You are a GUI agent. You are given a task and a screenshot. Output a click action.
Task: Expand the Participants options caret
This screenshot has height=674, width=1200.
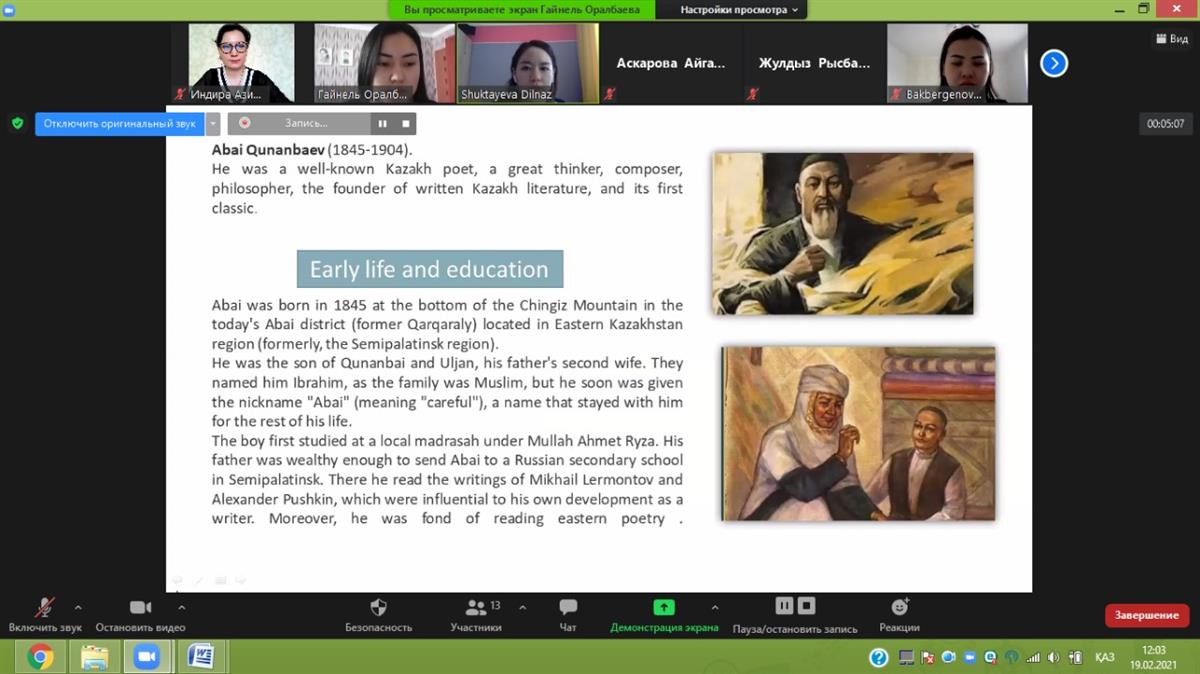[522, 606]
